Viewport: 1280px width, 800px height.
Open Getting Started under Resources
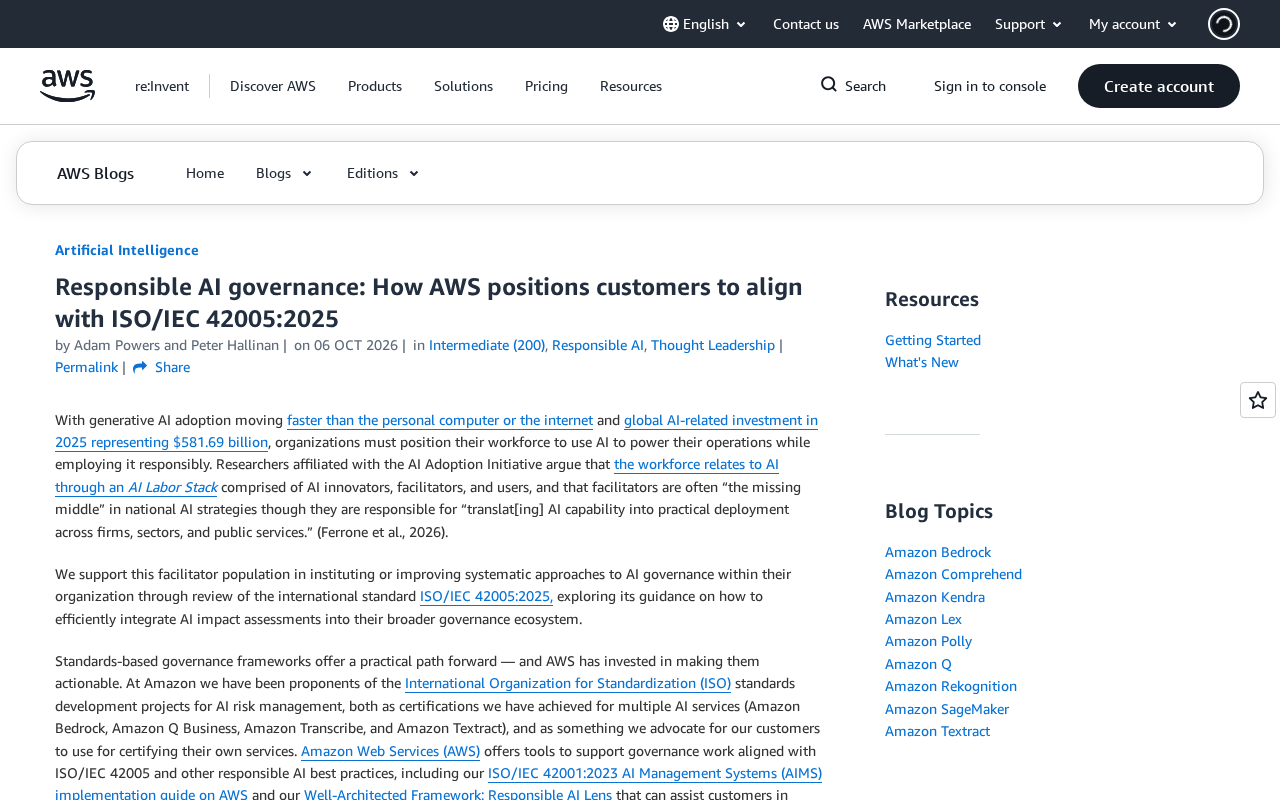tap(933, 340)
